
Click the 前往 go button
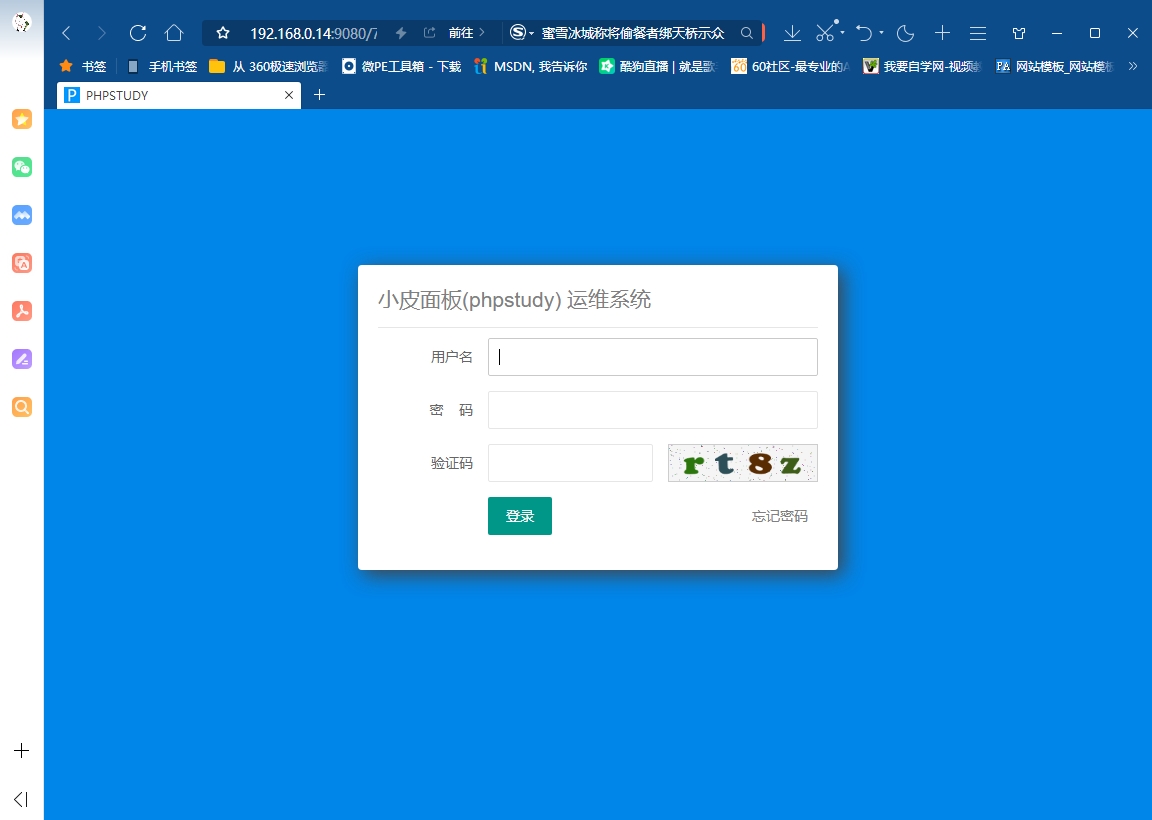467,33
